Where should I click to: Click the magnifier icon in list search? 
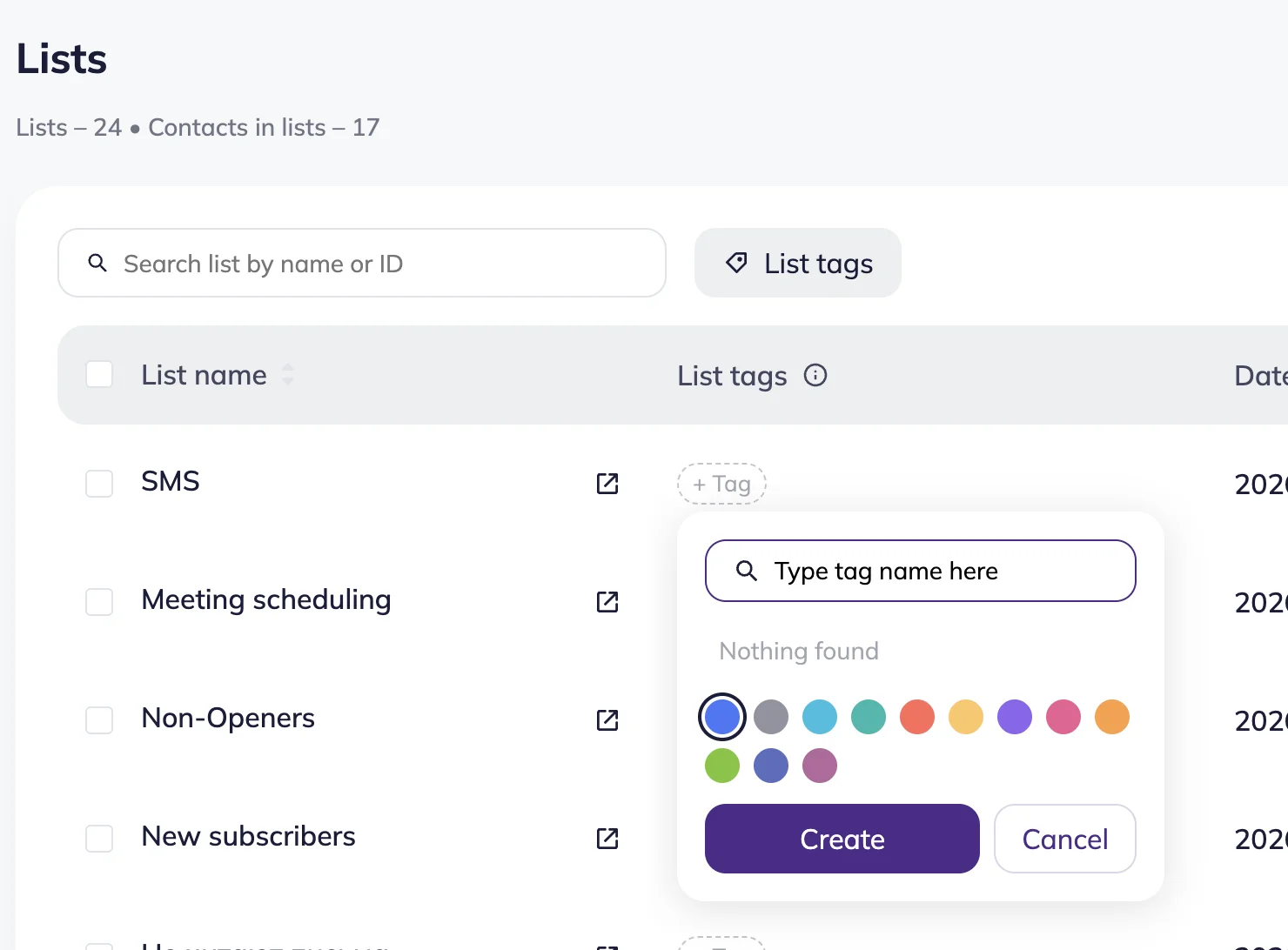97,263
